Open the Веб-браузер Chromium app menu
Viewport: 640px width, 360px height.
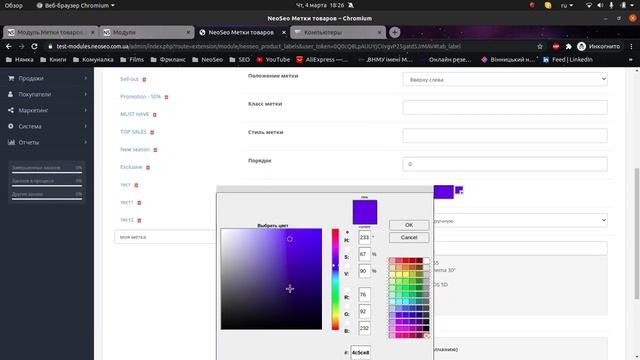coord(76,5)
